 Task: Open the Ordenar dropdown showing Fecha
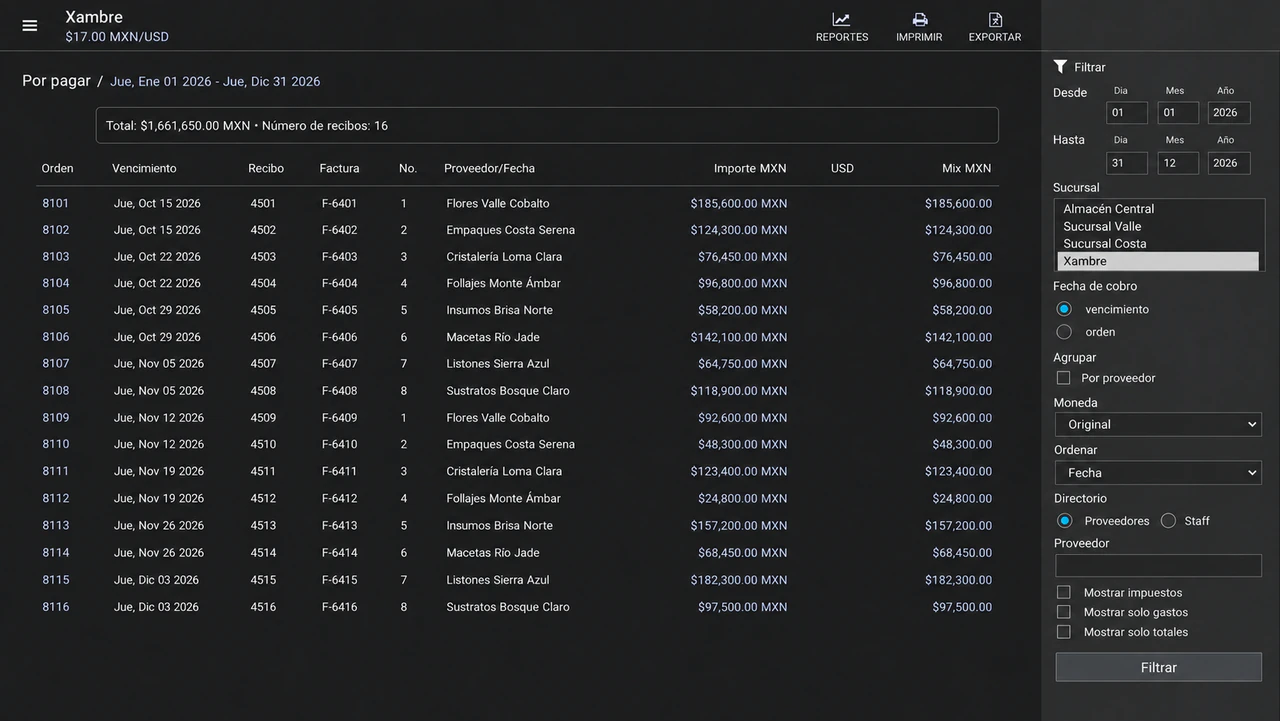[1158, 473]
